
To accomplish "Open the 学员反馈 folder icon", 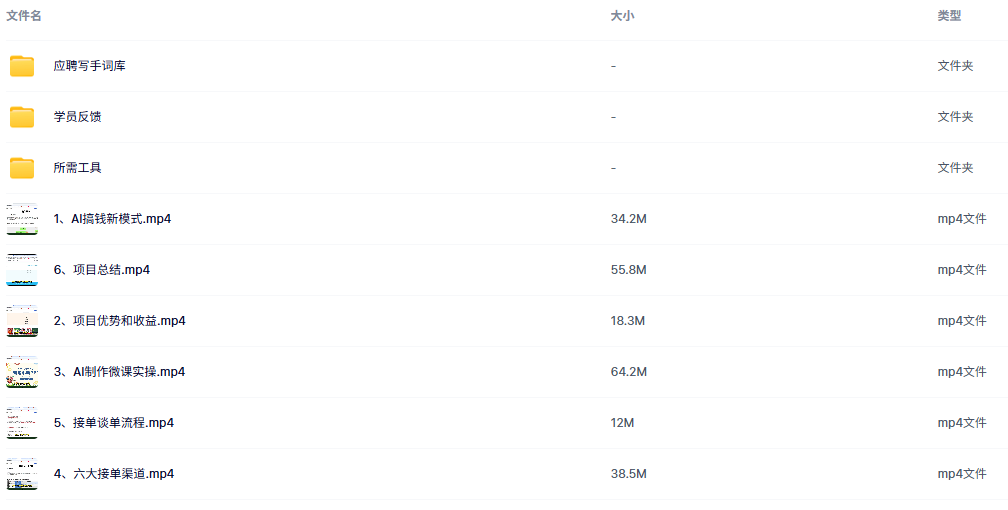I will pyautogui.click(x=22, y=117).
